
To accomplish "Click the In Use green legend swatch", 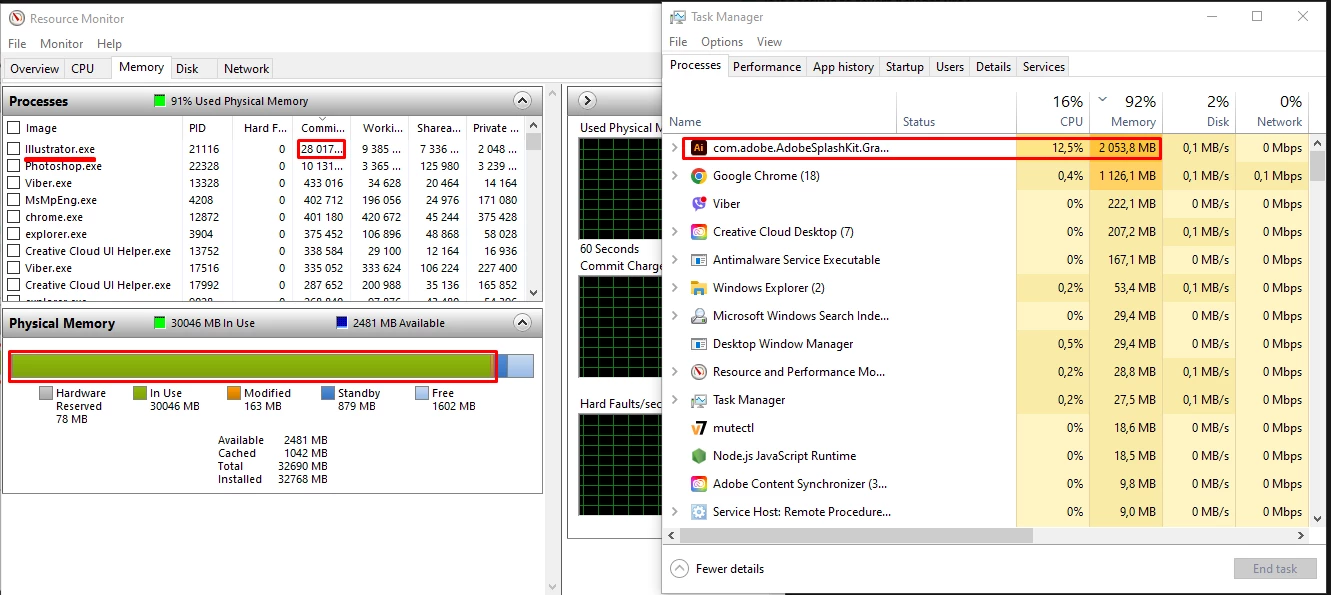I will 140,393.
